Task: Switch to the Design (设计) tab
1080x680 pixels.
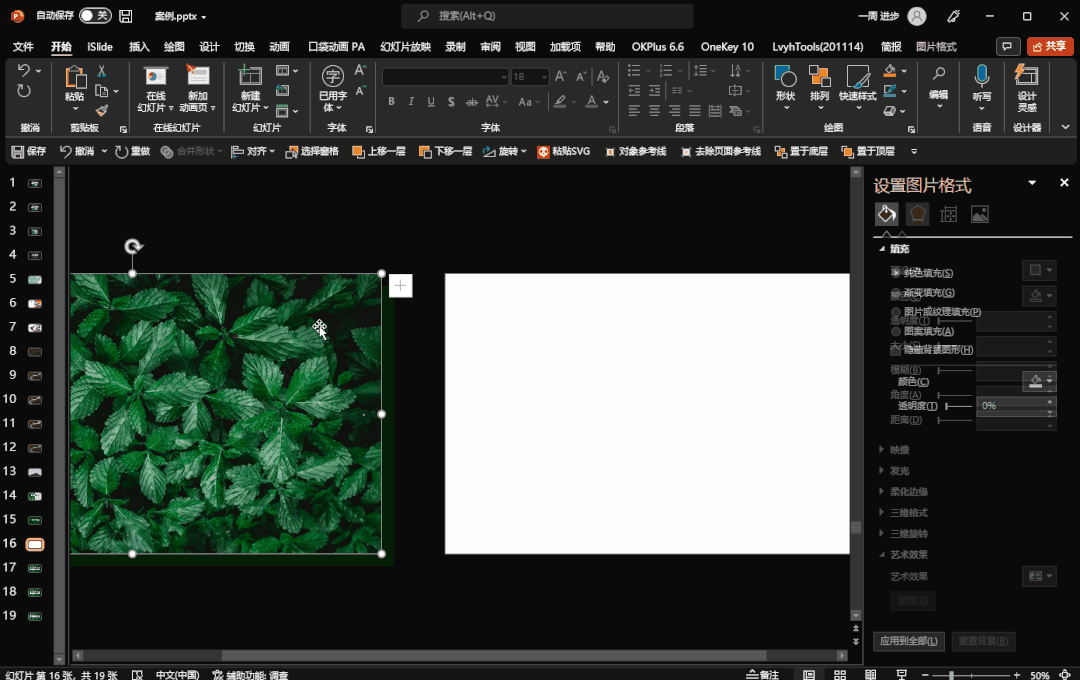Action: 209,47
